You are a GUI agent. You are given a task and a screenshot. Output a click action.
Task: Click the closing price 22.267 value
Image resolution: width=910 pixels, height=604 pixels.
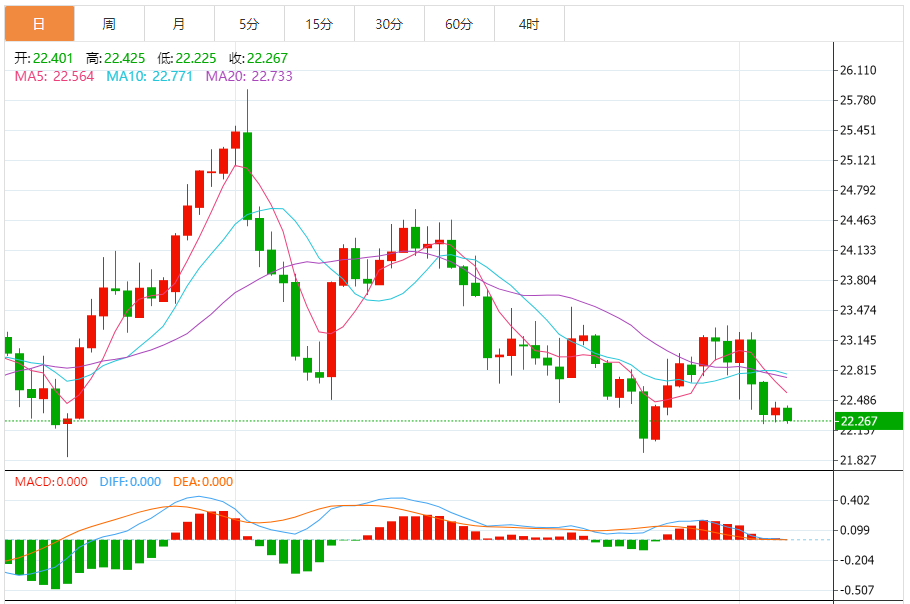[x=267, y=59]
